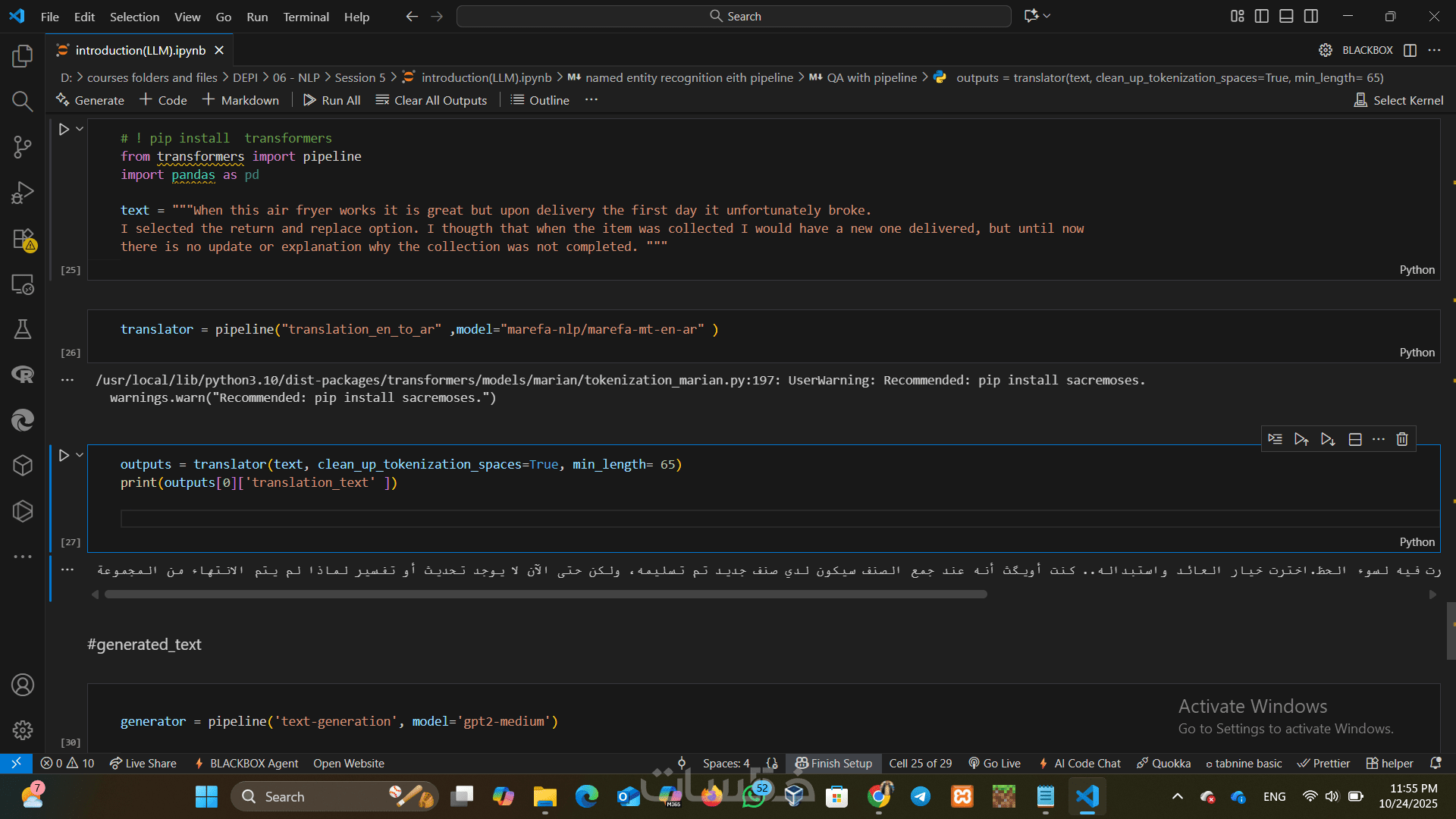
Task: Open Source Control in activity bar
Action: tap(23, 146)
